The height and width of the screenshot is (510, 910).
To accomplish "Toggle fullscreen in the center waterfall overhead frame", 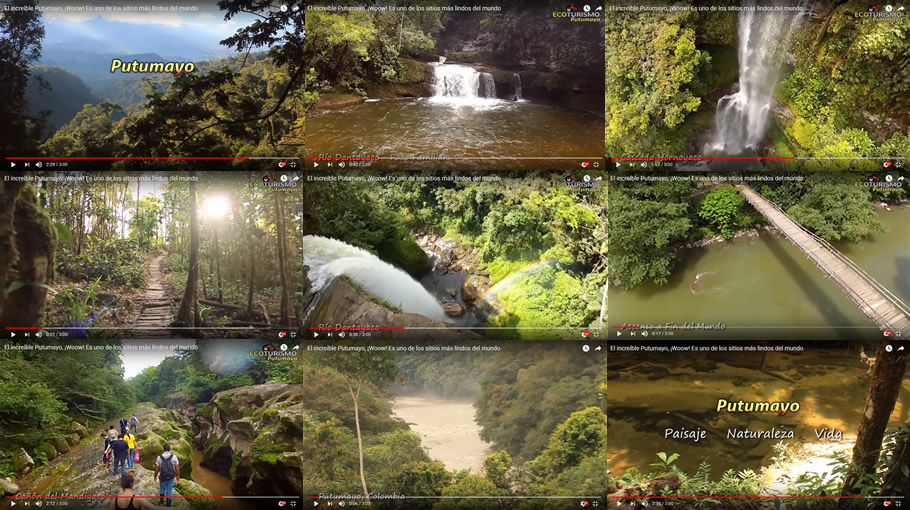I will 596,334.
